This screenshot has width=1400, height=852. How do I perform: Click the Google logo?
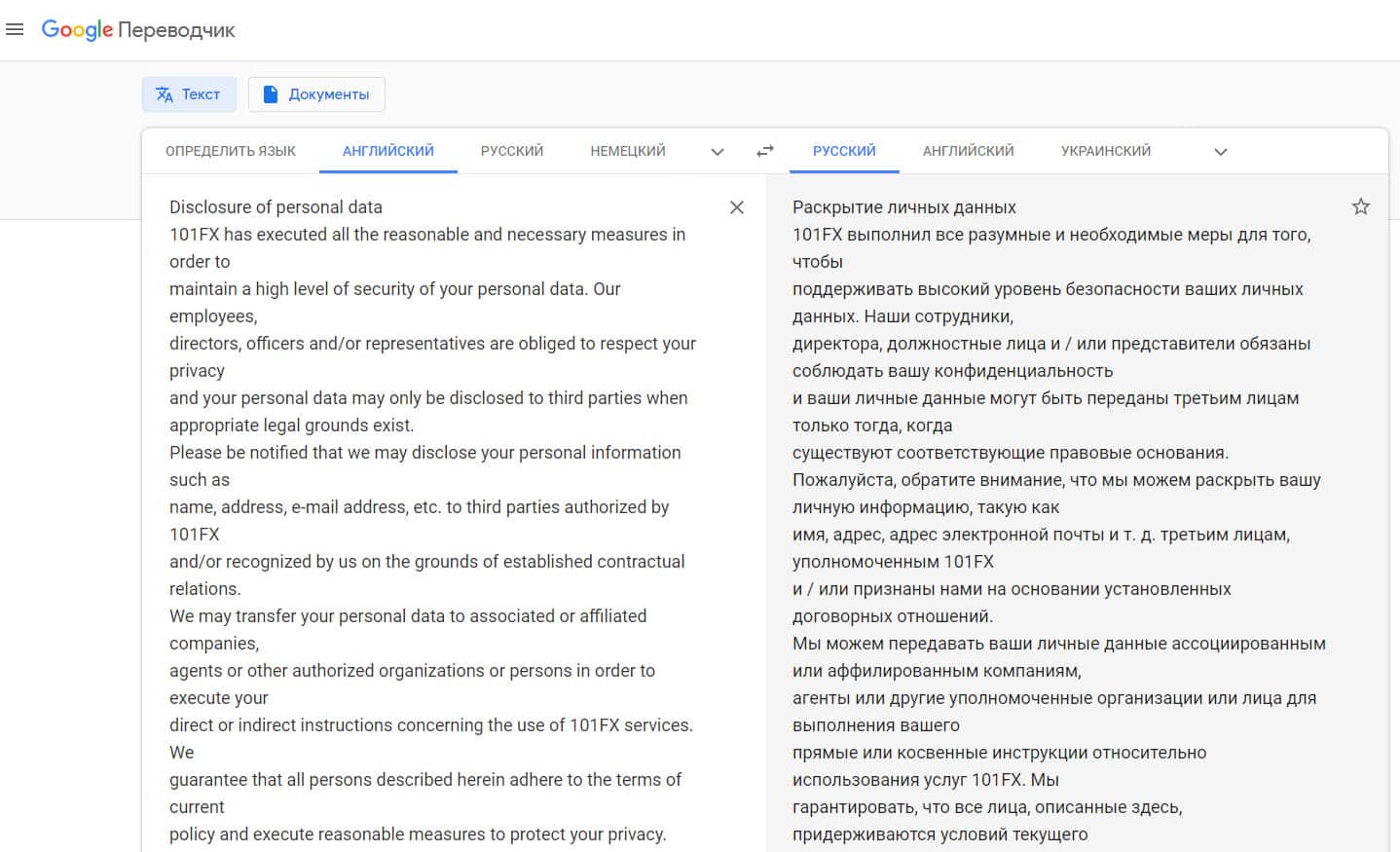77,30
